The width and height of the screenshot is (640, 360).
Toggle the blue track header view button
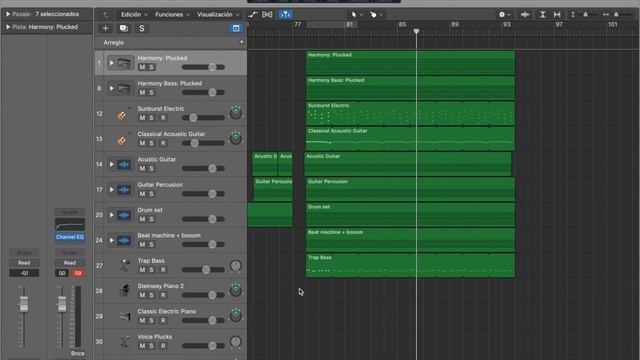point(236,28)
